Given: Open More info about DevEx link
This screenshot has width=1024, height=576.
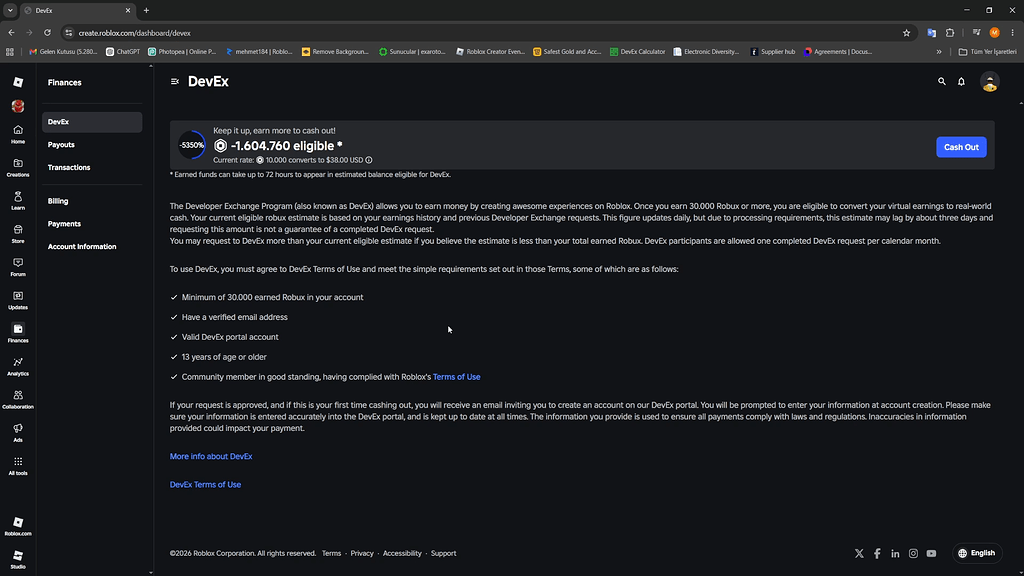Looking at the screenshot, I should pos(211,456).
